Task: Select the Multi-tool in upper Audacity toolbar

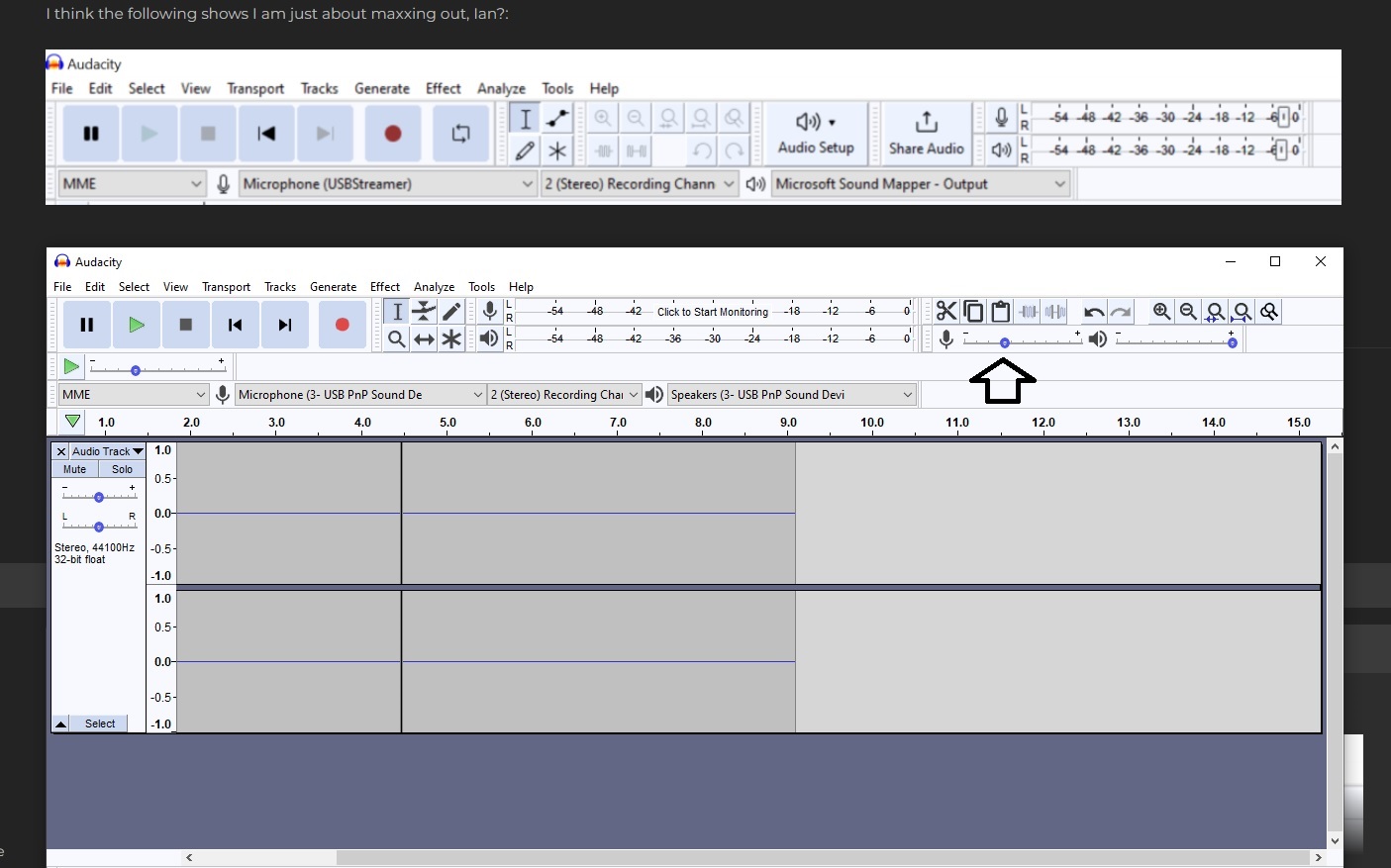Action: coord(557,150)
